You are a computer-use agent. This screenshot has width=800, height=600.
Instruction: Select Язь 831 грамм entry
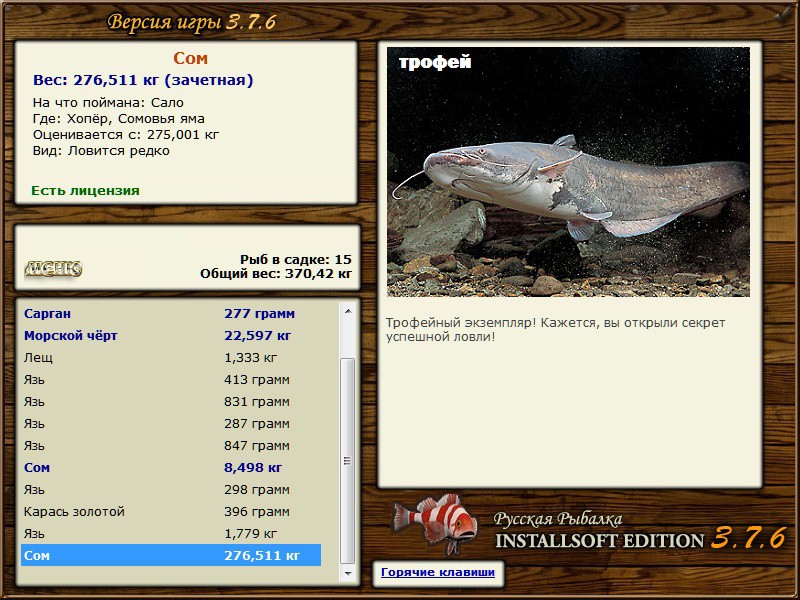click(x=171, y=401)
